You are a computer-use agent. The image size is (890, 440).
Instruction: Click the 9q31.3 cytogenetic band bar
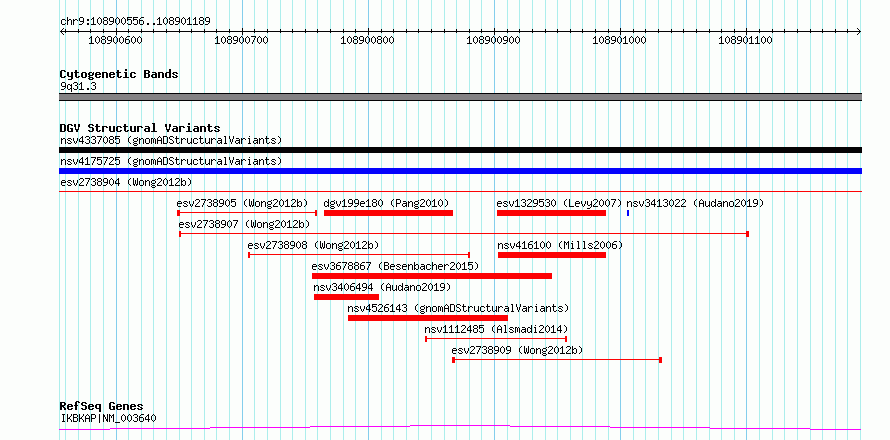click(460, 97)
